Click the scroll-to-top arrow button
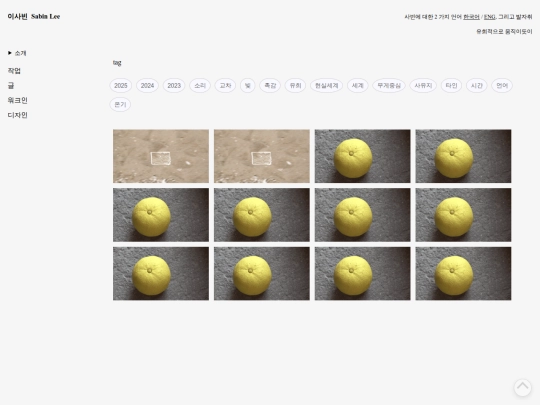This screenshot has height=405, width=540. [522, 387]
